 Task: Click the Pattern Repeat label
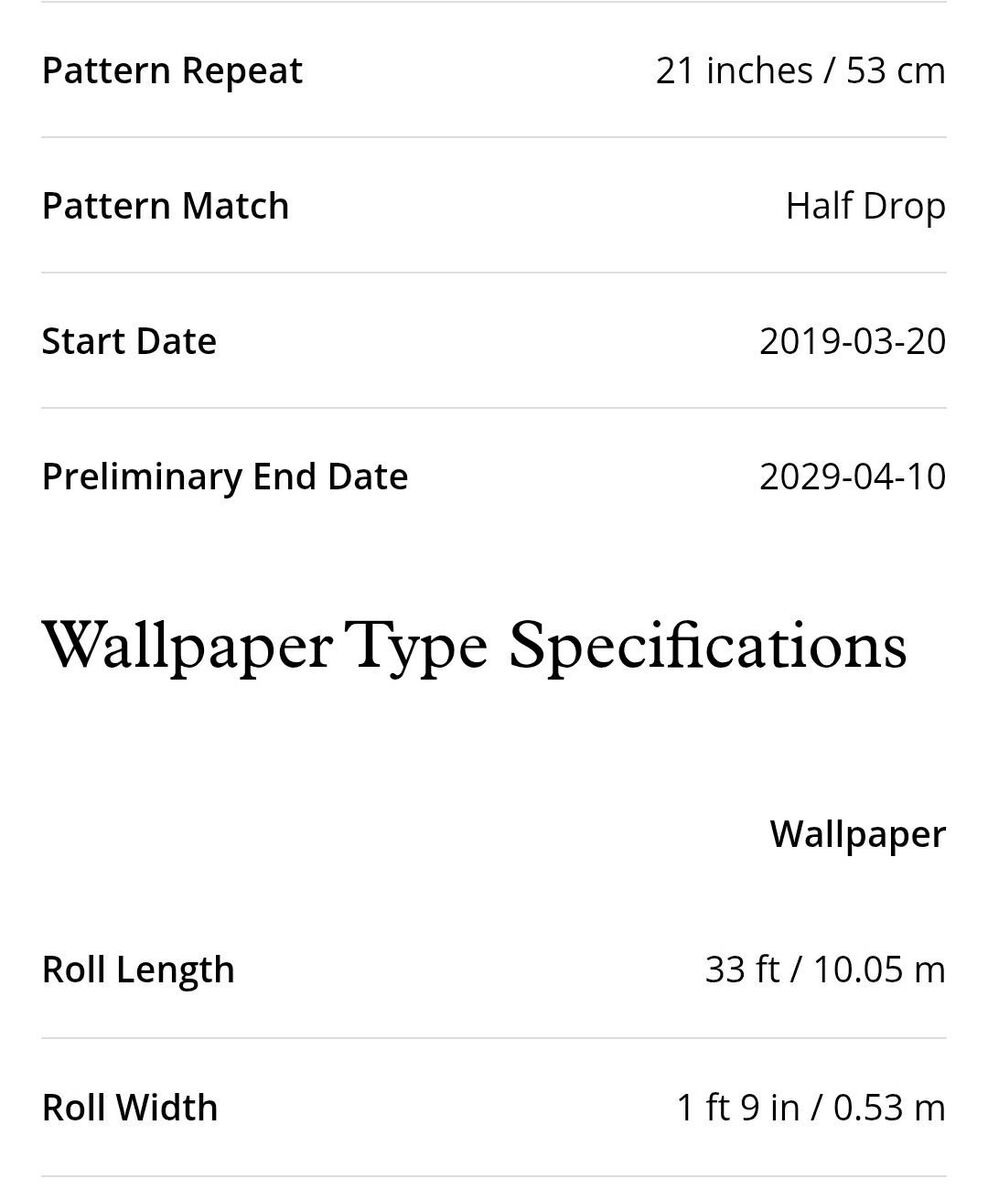click(x=172, y=71)
